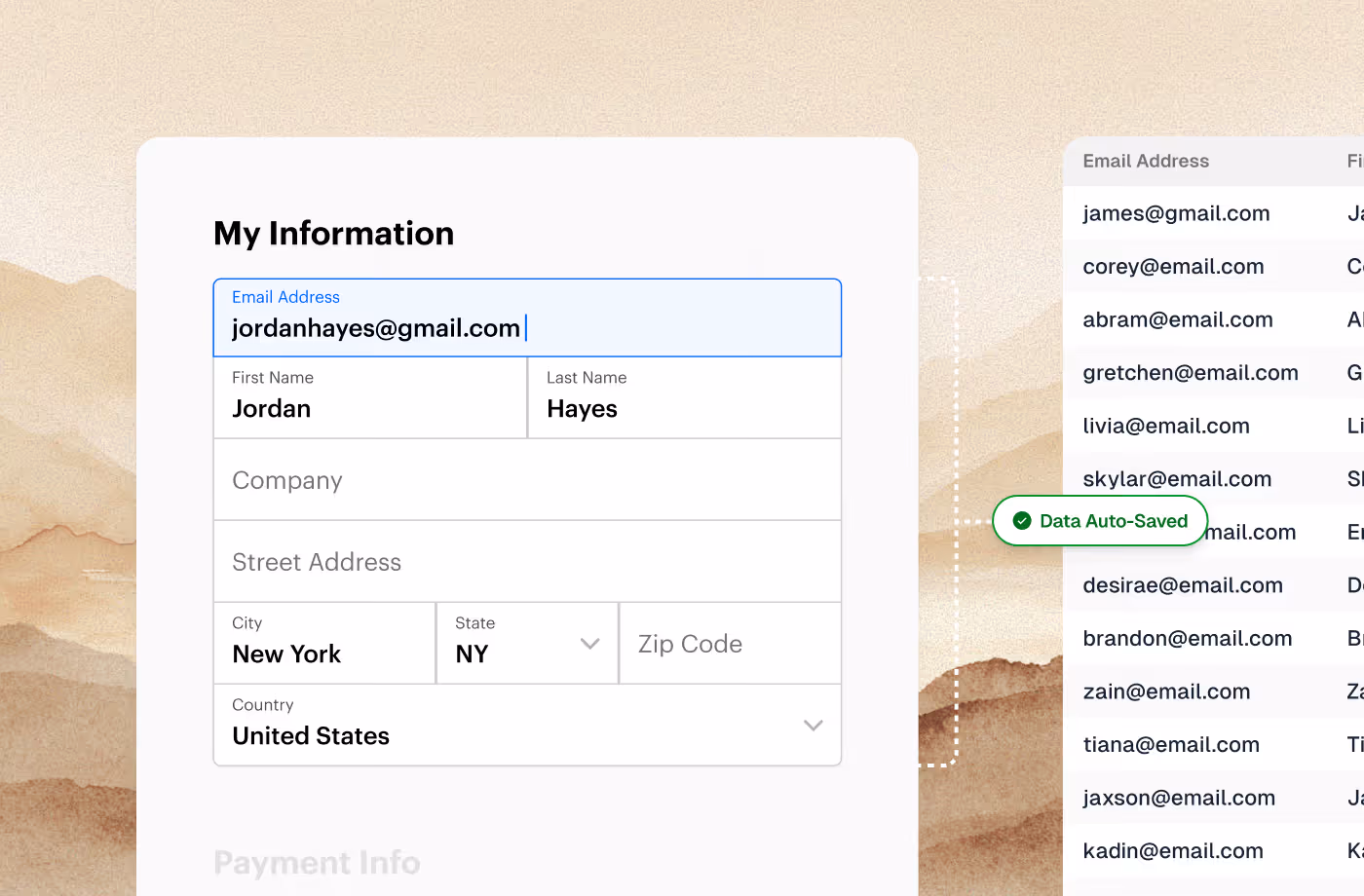The height and width of the screenshot is (896, 1364).
Task: Open the Country dropdown showing United States
Action: point(527,726)
